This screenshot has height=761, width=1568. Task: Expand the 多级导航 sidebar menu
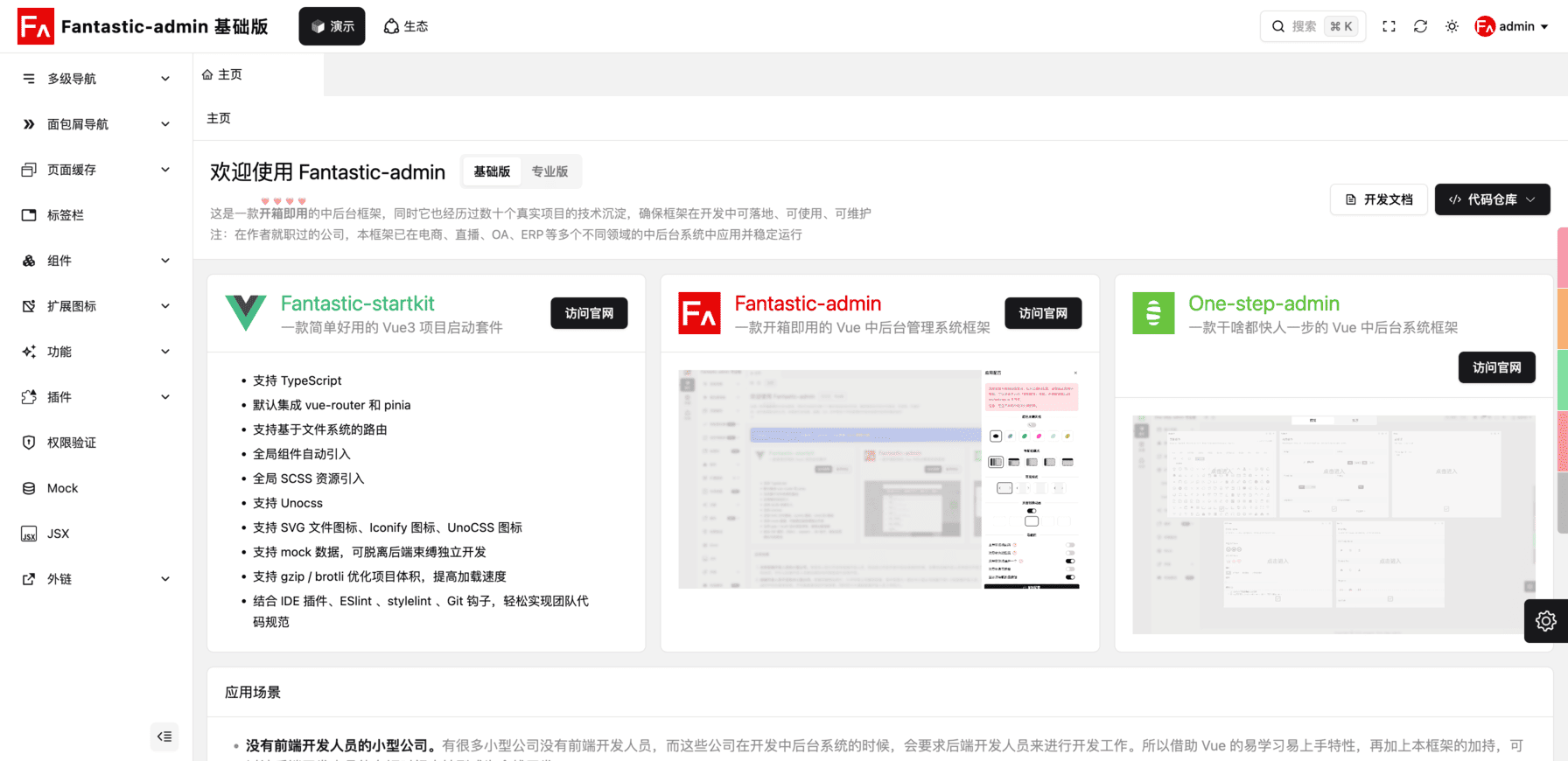[x=96, y=79]
